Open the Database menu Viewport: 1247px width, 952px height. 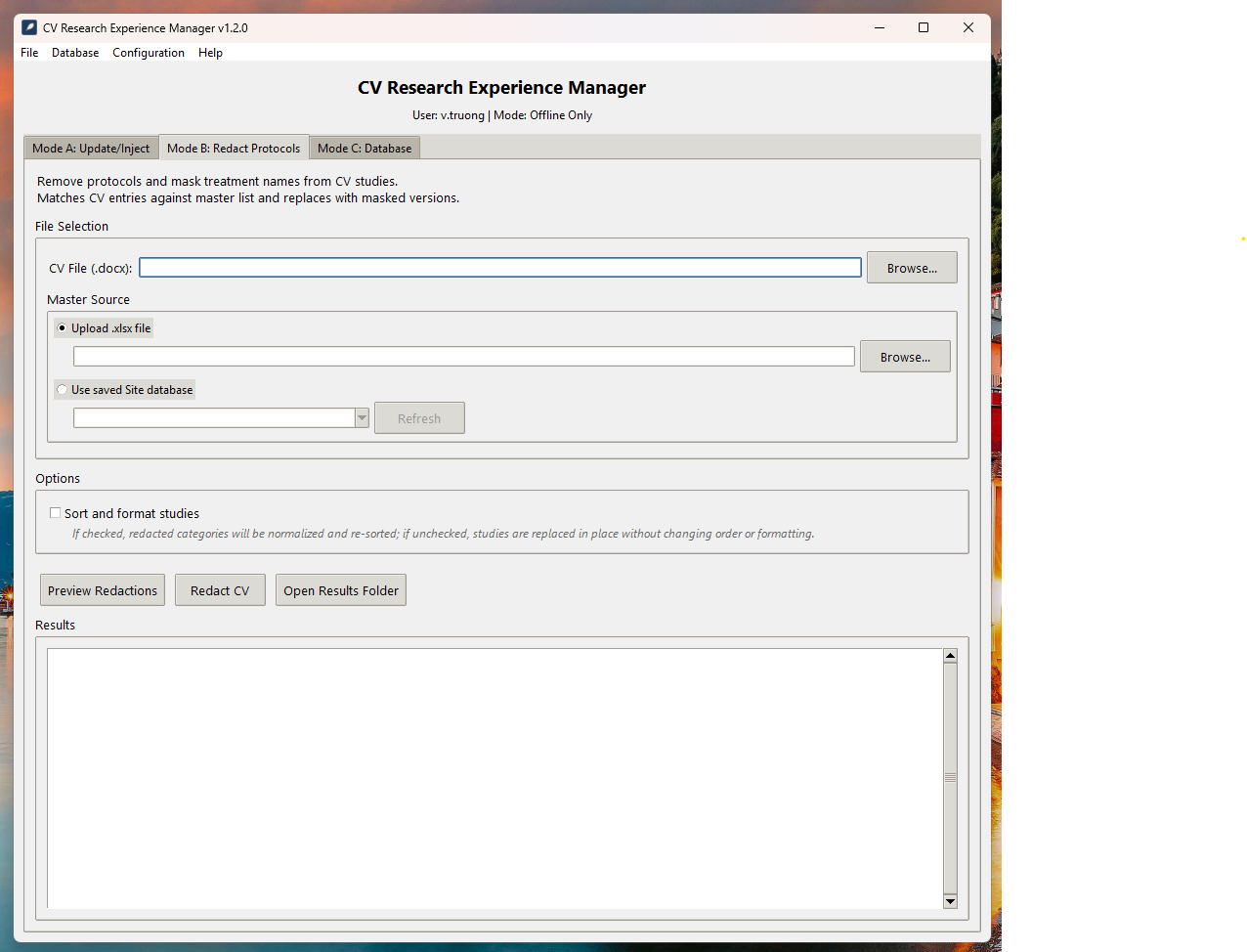tap(75, 53)
